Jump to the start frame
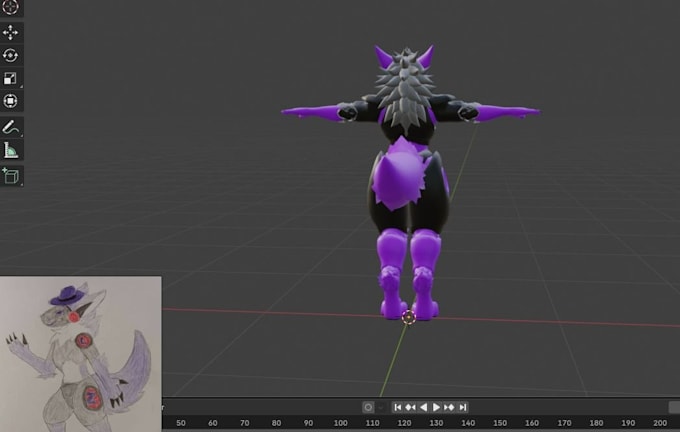This screenshot has width=680, height=432. coord(397,407)
